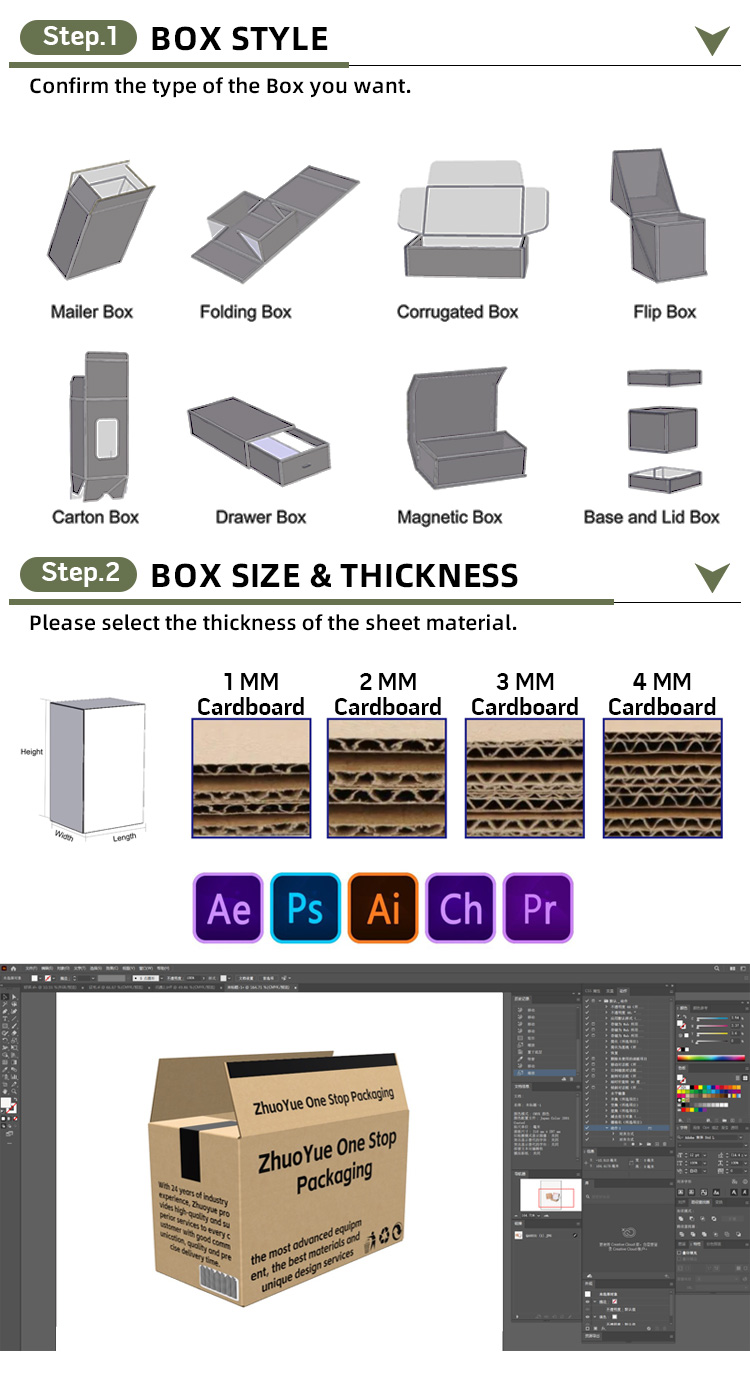Click the Navigator preview thumbnail
Screen dimensions: 750x1382
551,1195
